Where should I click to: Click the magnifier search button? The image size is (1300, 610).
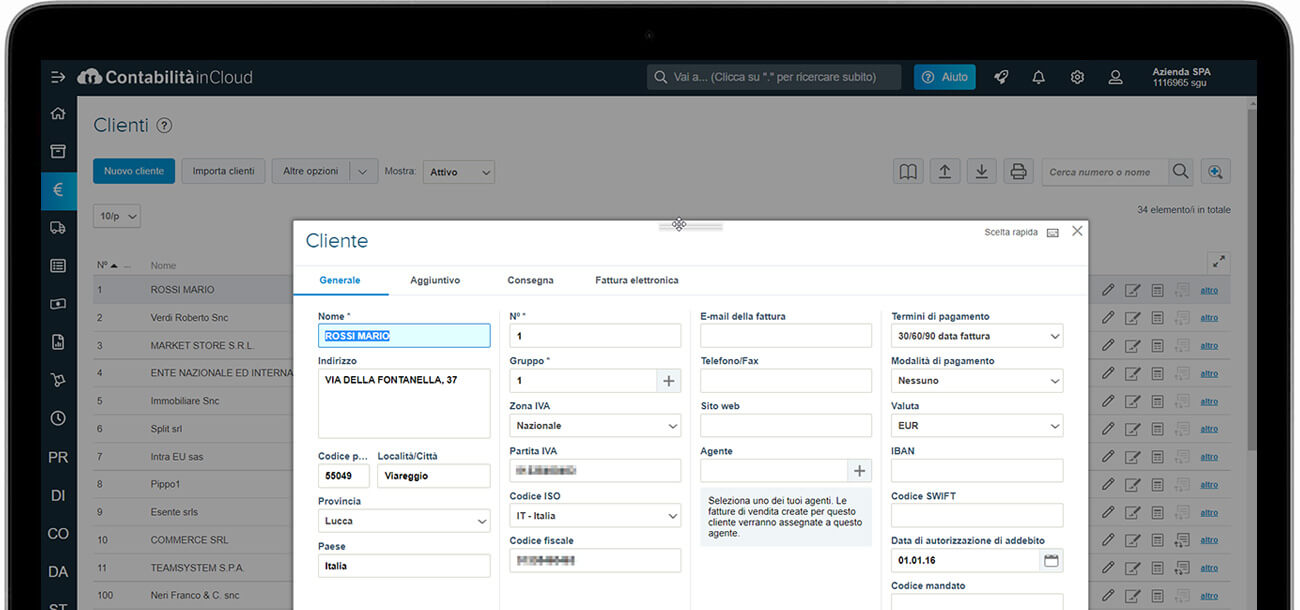point(1181,172)
